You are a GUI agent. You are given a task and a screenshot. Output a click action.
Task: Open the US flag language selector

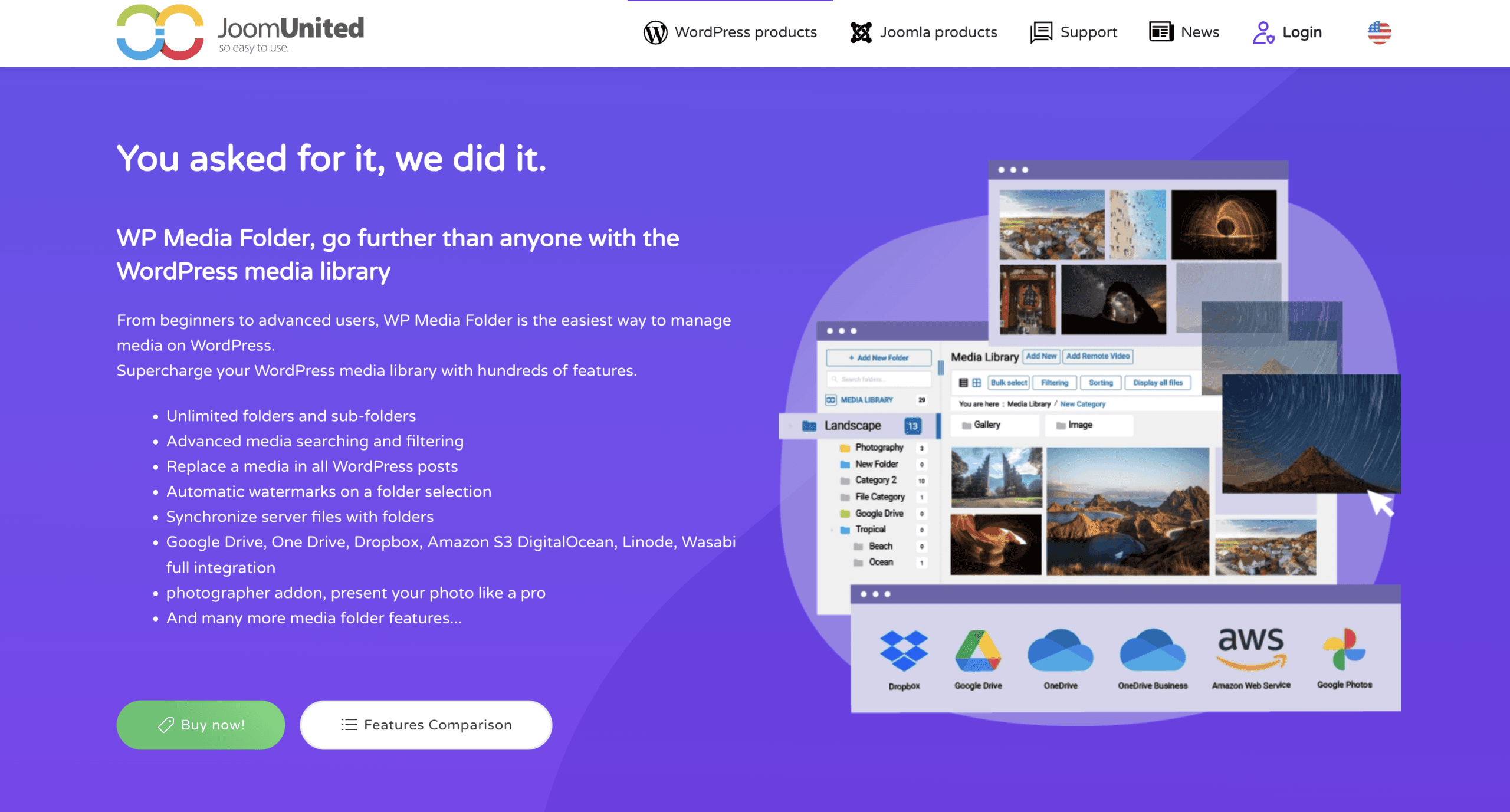click(x=1379, y=32)
